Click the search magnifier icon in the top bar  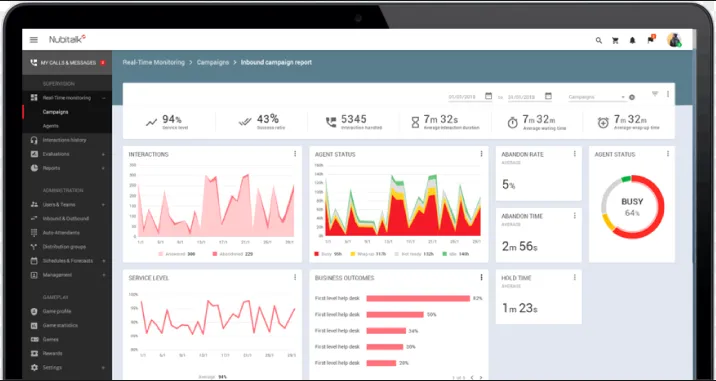[599, 40]
